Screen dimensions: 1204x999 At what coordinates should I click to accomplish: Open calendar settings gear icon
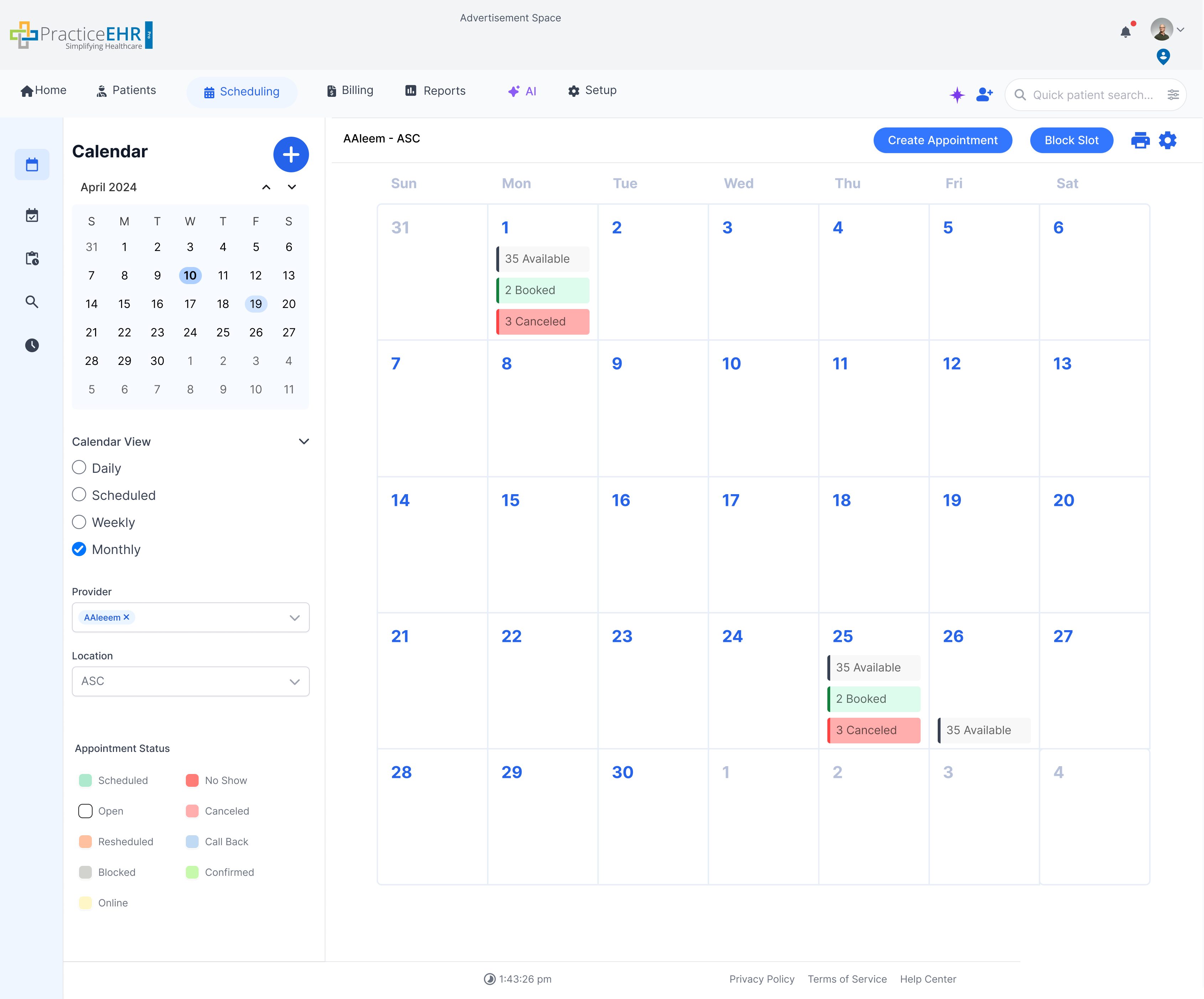click(x=1168, y=141)
